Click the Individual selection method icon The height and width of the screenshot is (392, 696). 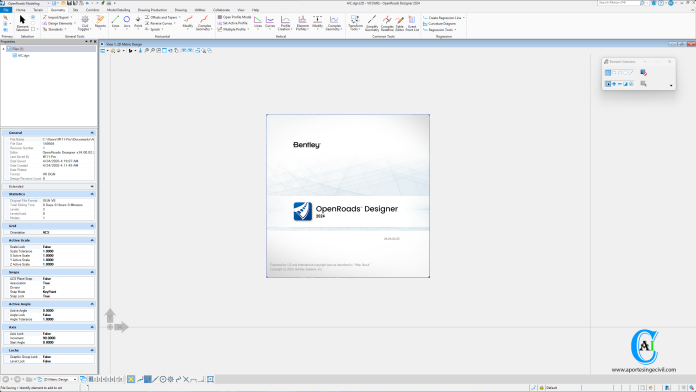coord(608,72)
